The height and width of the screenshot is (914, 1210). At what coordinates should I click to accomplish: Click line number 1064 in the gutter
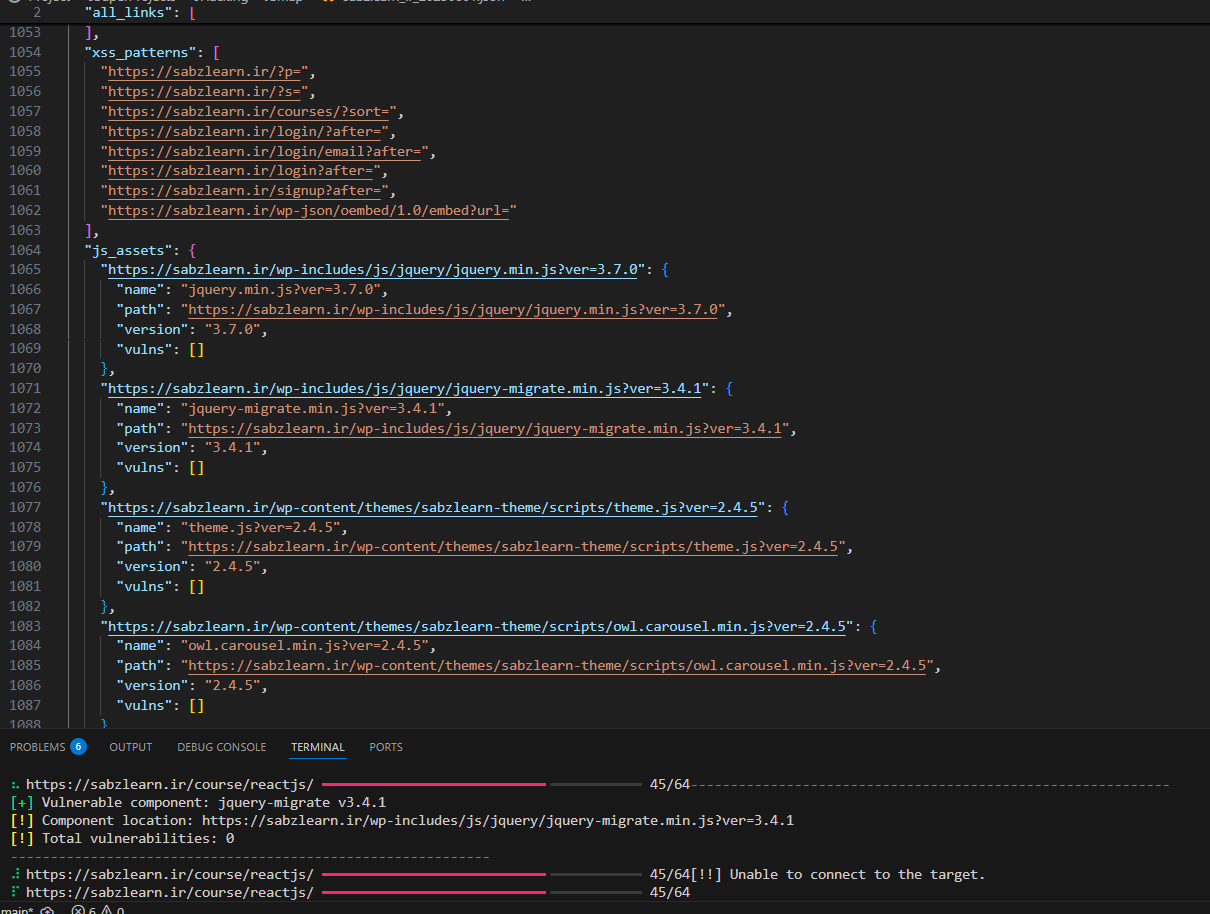point(25,250)
